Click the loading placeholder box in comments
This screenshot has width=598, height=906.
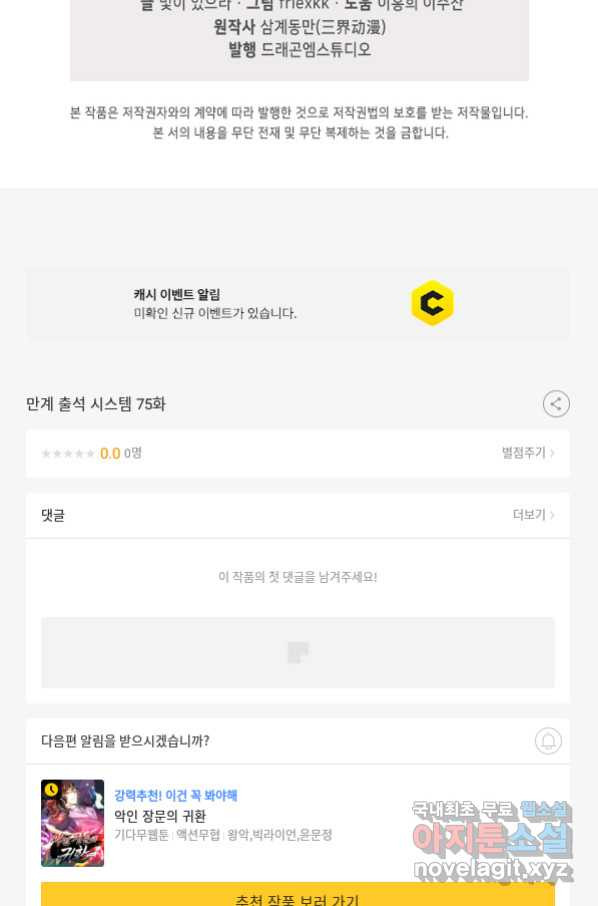tap(298, 652)
